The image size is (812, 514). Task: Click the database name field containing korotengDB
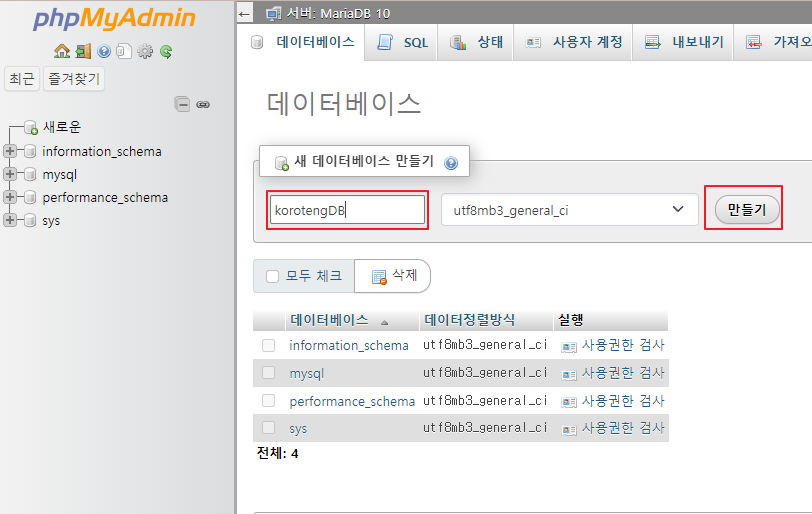pyautogui.click(x=347, y=210)
